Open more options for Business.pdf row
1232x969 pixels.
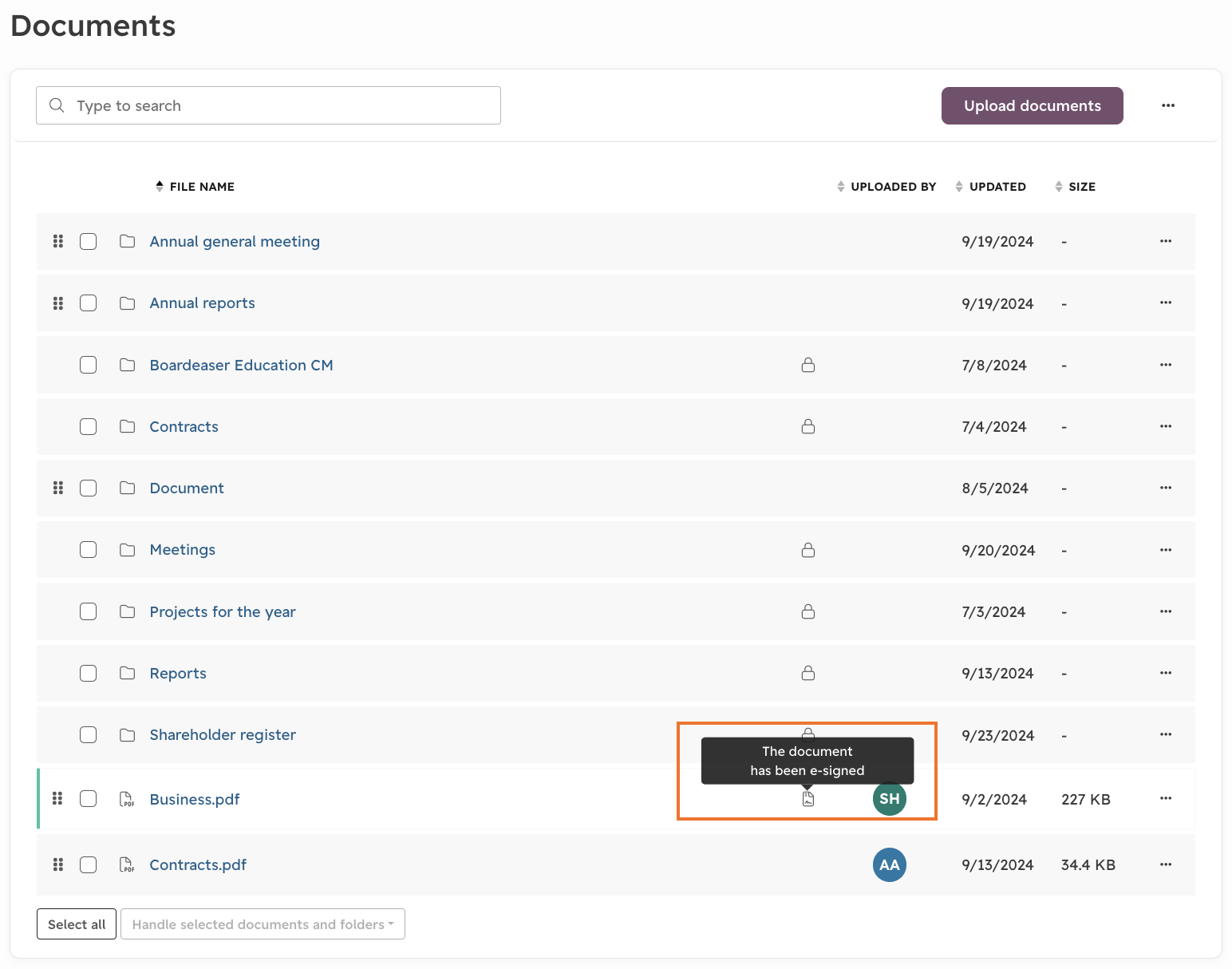(1166, 798)
